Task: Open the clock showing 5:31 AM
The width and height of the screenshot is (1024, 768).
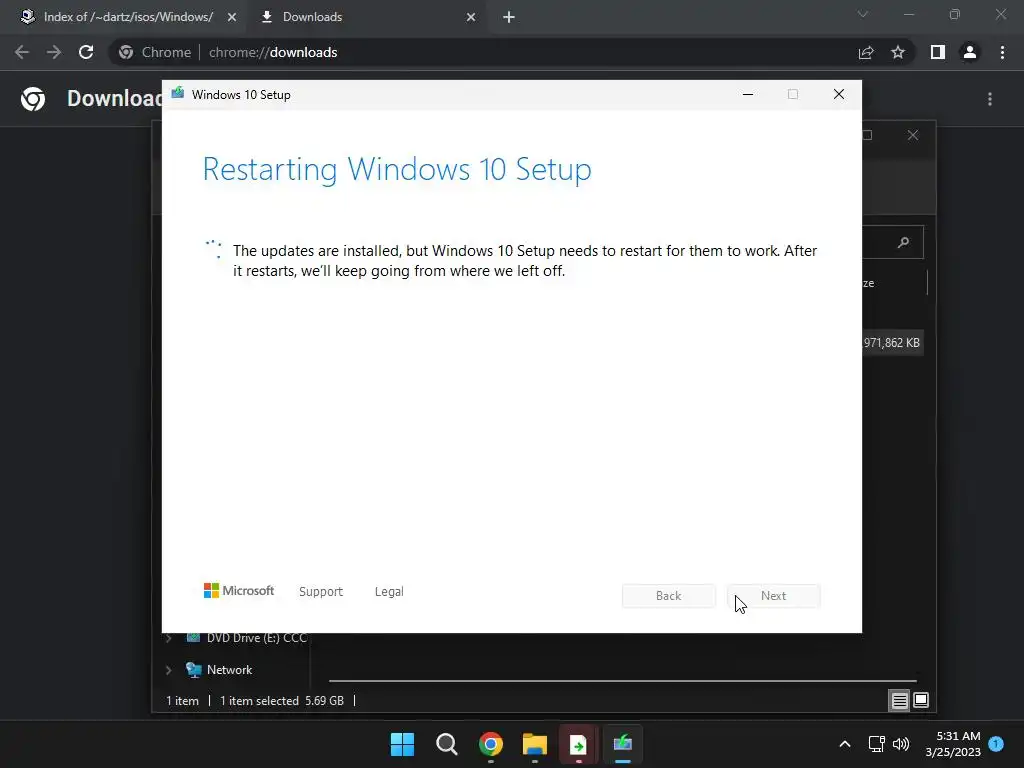Action: pyautogui.click(x=953, y=744)
